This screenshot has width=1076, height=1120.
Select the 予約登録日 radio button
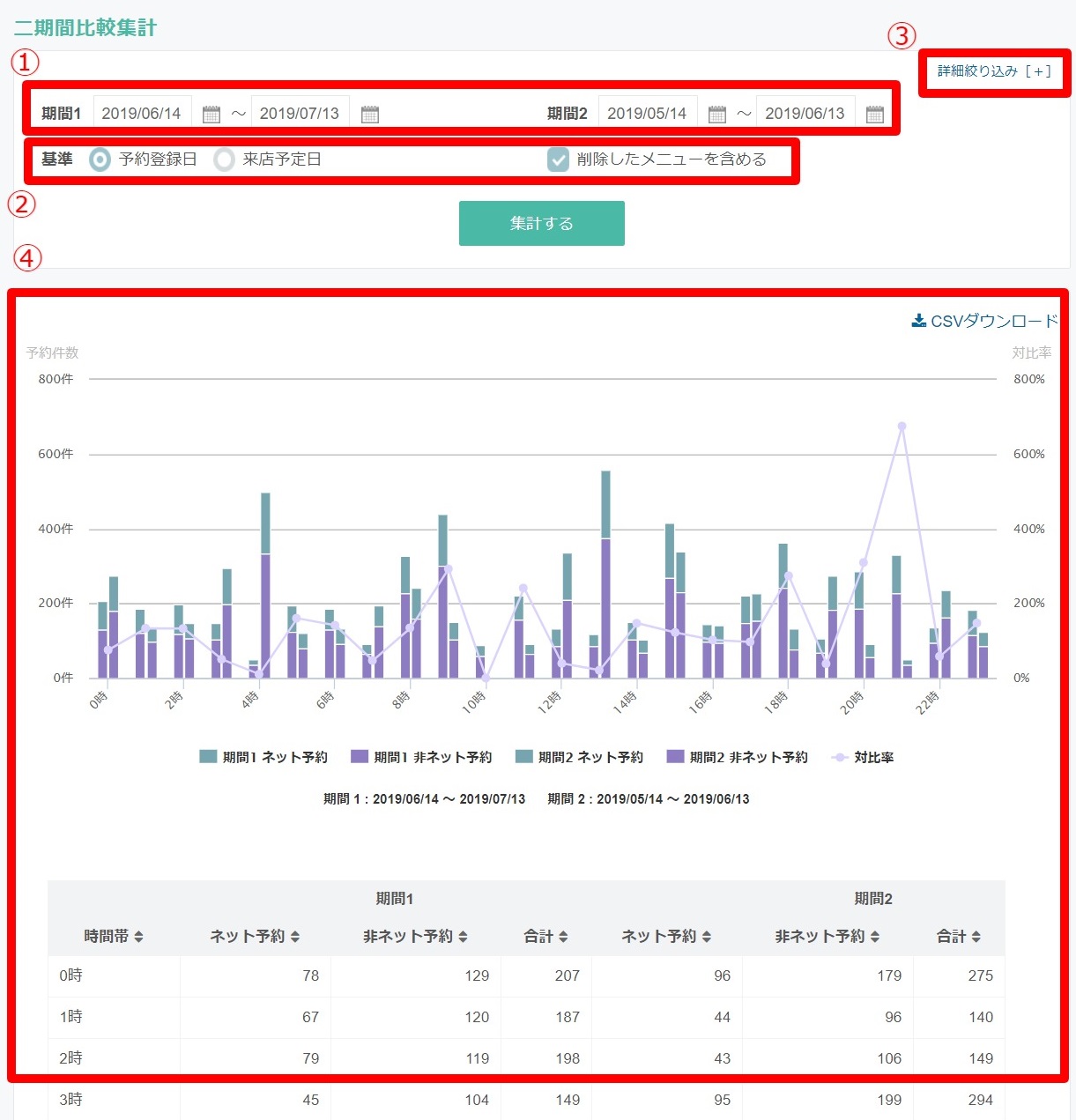[x=100, y=159]
